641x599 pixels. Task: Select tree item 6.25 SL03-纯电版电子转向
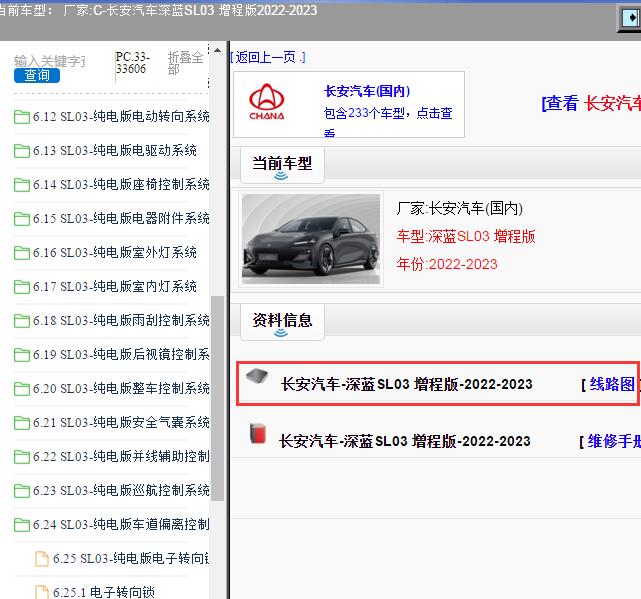pyautogui.click(x=131, y=558)
